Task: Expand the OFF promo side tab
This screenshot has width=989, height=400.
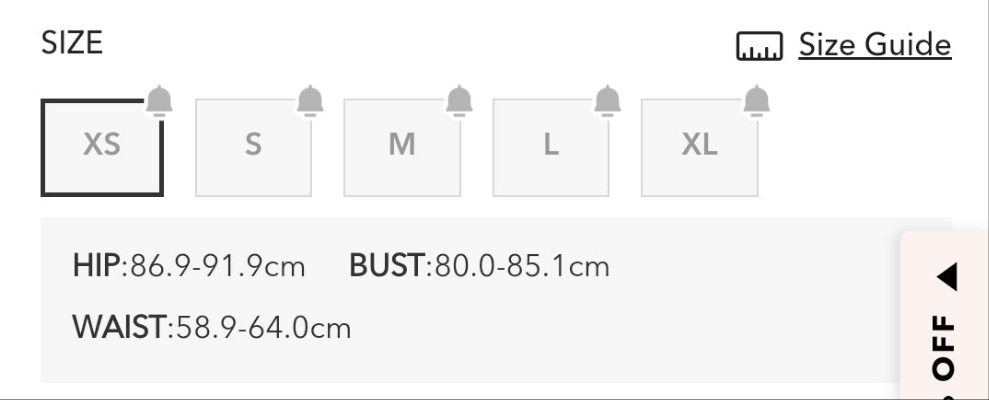Action: click(944, 340)
